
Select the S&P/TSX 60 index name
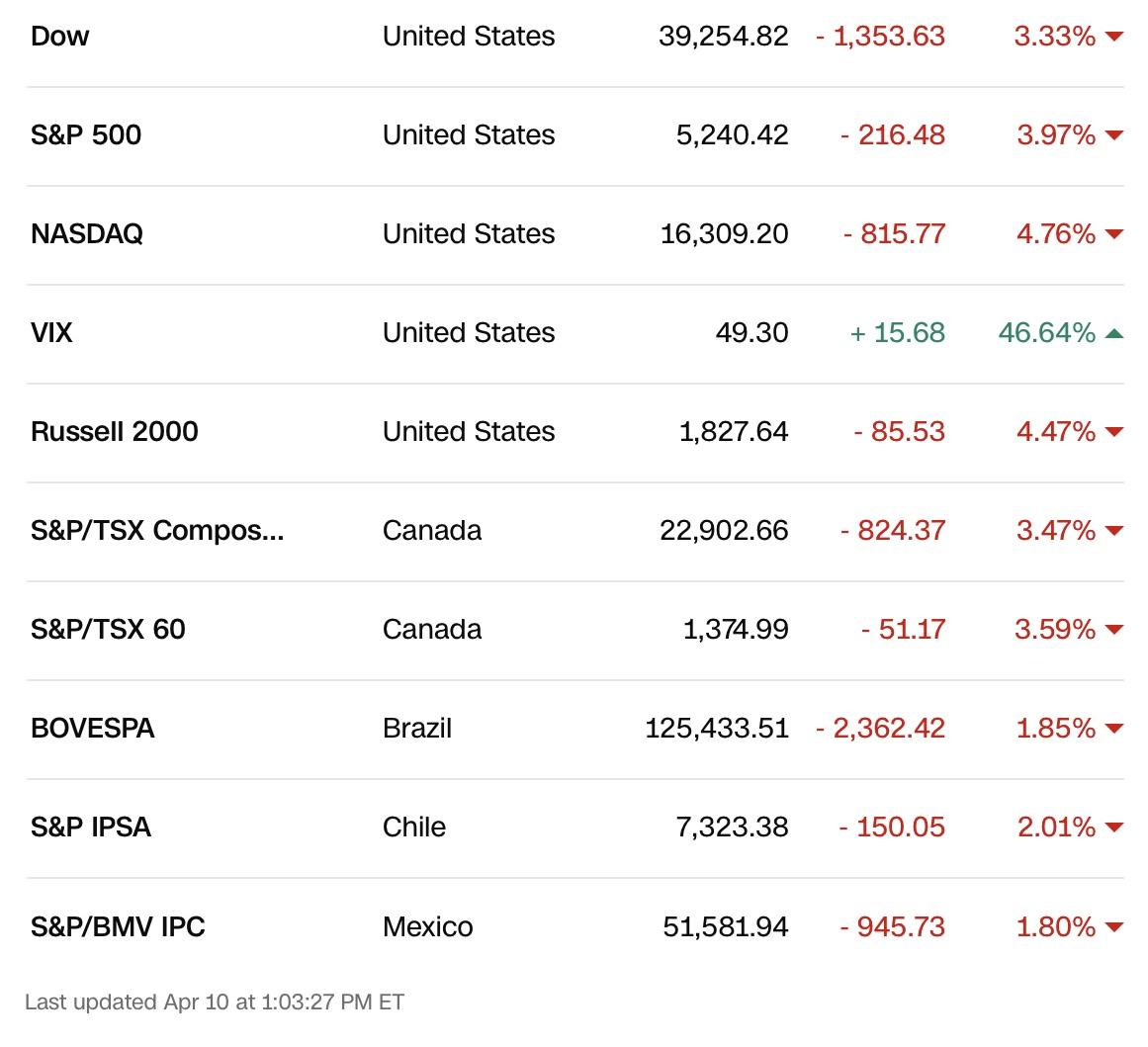pos(108,630)
